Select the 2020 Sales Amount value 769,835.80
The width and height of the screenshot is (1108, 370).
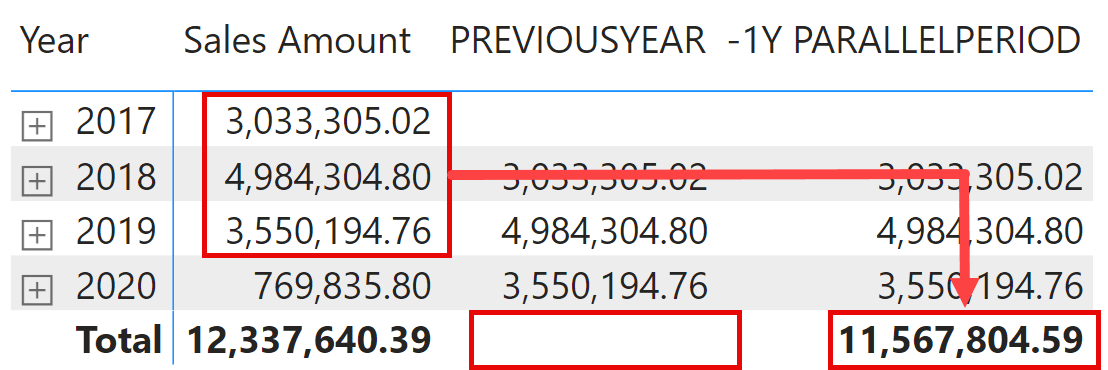click(x=342, y=286)
